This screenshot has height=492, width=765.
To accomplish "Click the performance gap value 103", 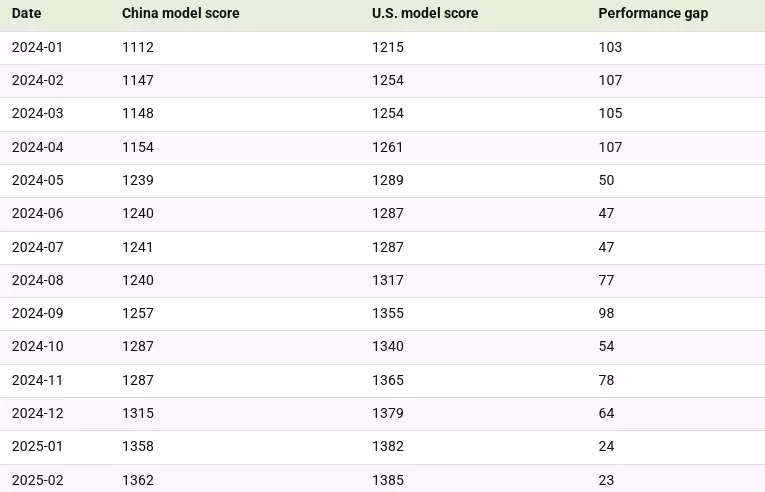I will 610,47.
